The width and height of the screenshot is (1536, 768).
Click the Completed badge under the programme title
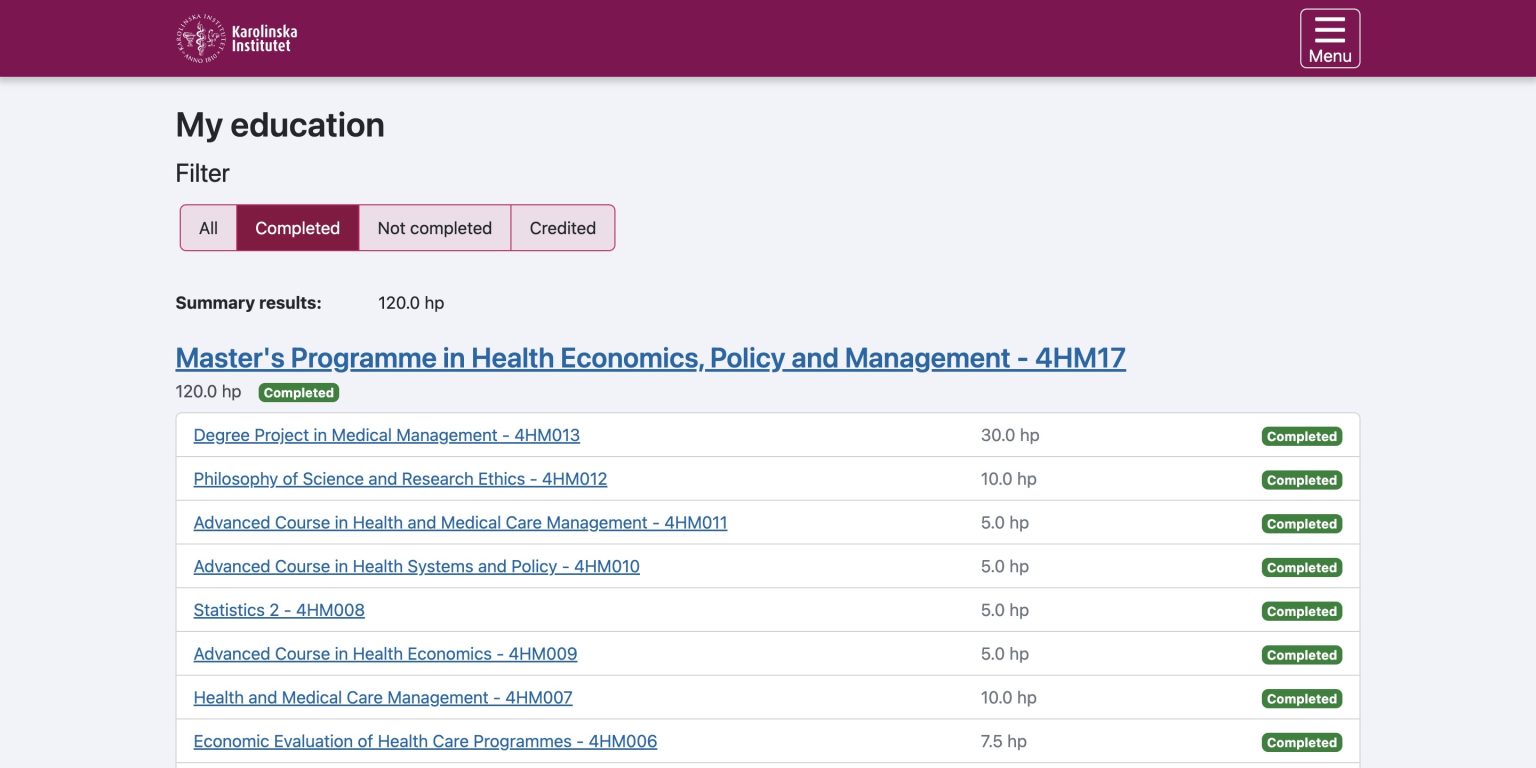(x=298, y=393)
